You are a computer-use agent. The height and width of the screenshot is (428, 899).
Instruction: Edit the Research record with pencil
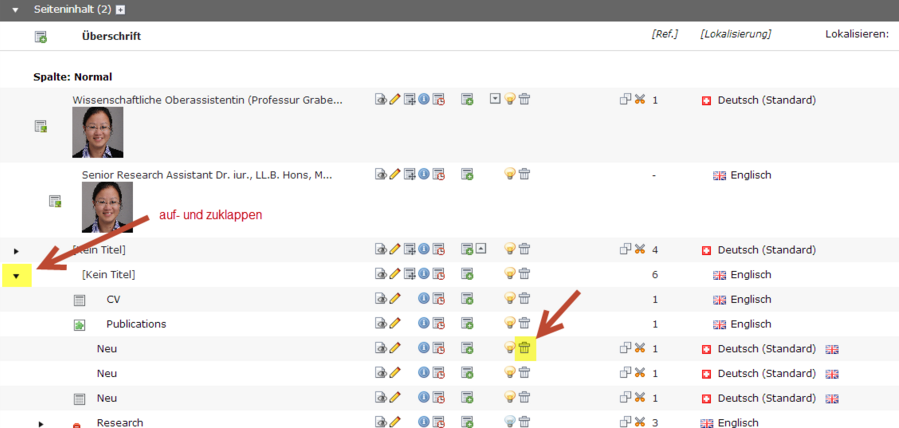[394, 422]
